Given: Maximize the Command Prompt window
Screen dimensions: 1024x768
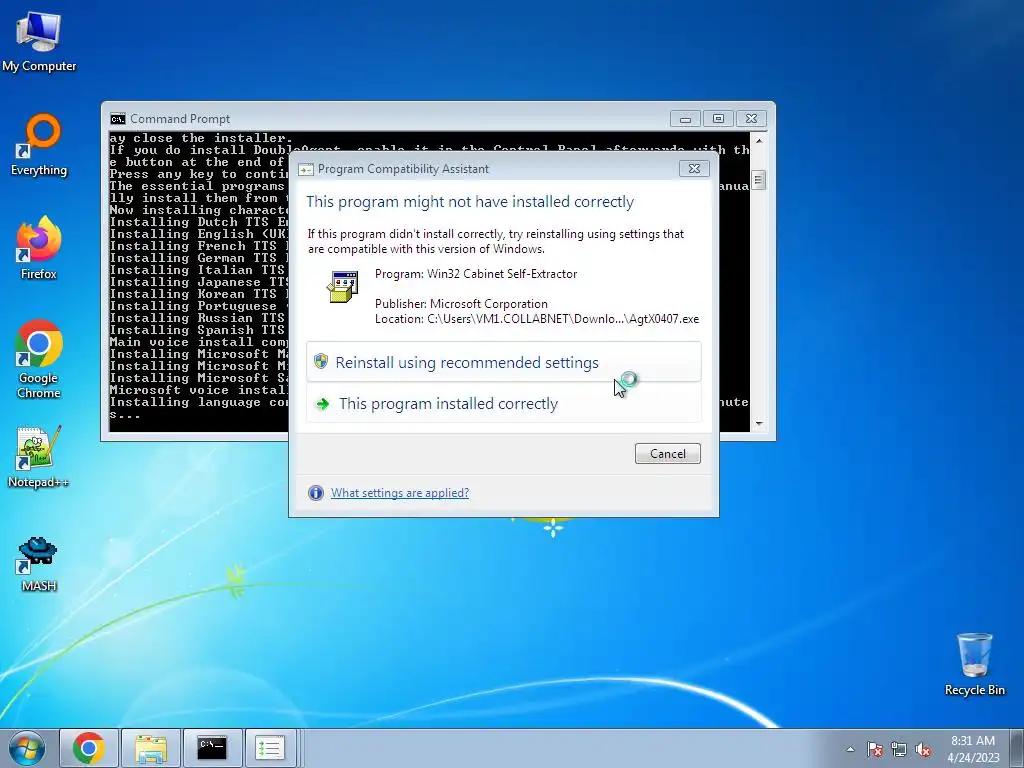Looking at the screenshot, I should 718,119.
